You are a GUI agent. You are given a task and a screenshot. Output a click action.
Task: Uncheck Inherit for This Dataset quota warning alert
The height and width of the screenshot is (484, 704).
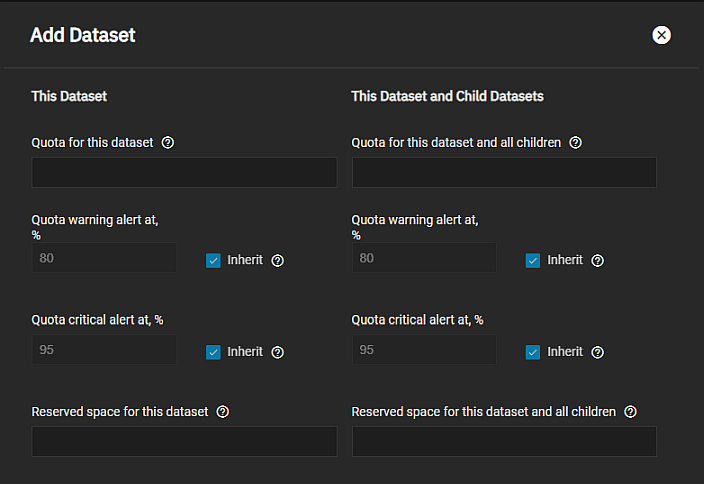click(x=213, y=260)
